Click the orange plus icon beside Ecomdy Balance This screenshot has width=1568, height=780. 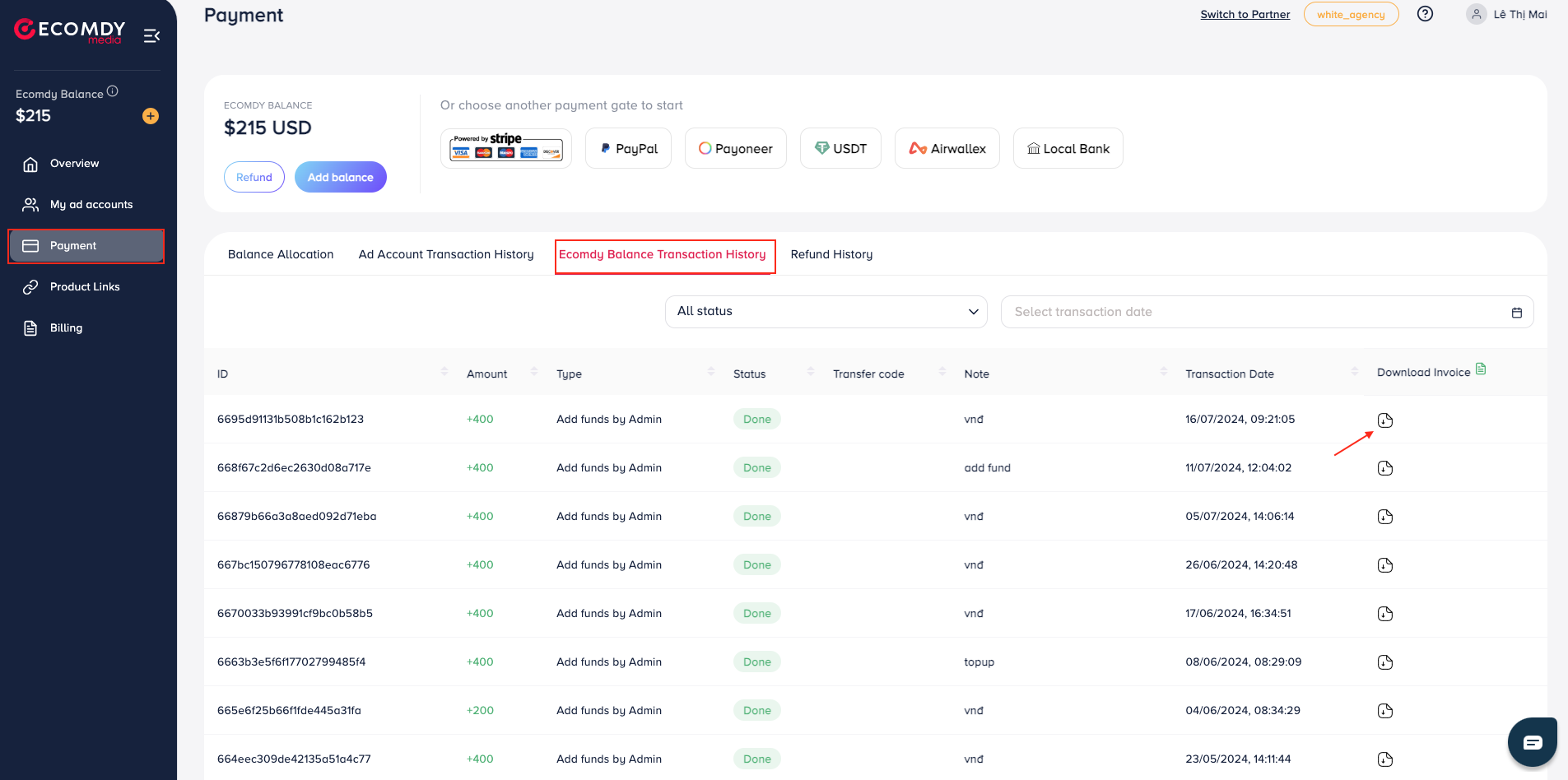[x=151, y=116]
